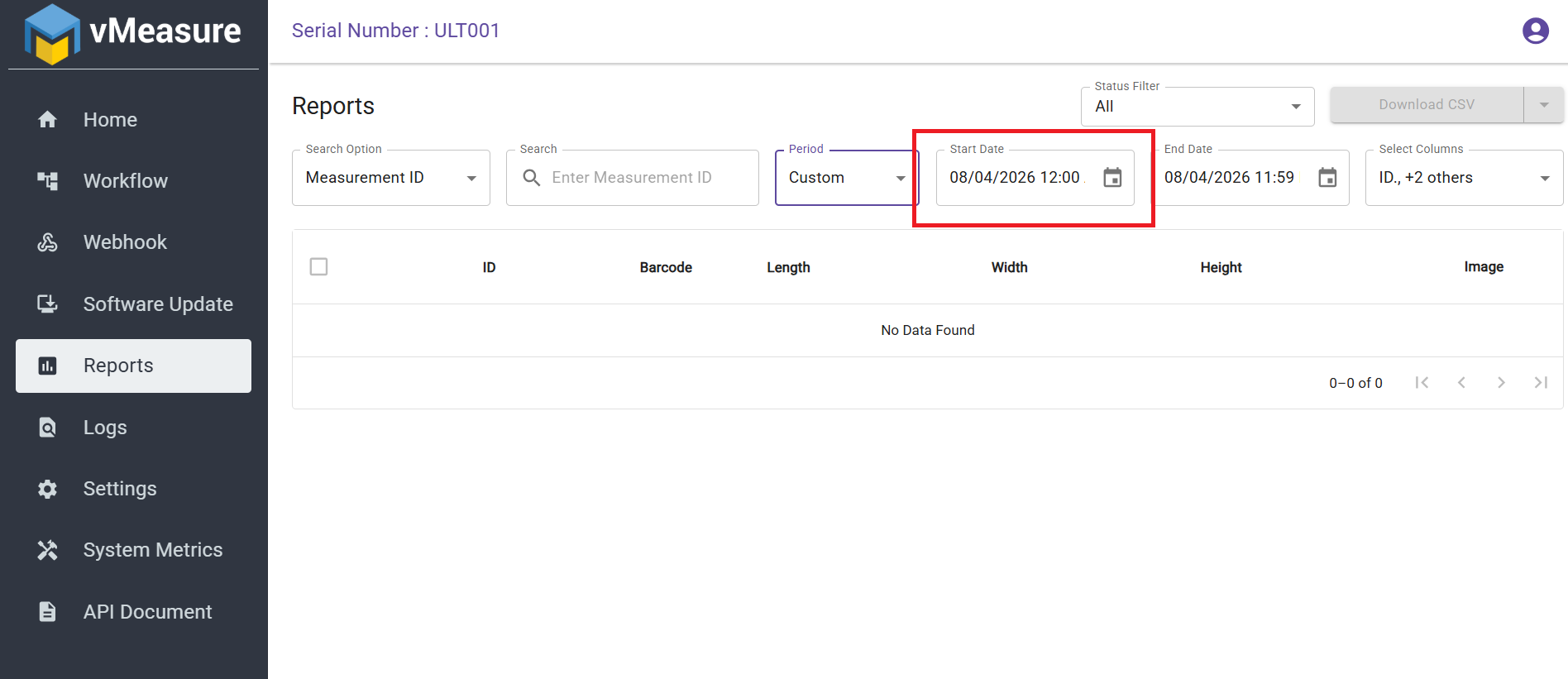Click the Length column header

coord(788,267)
